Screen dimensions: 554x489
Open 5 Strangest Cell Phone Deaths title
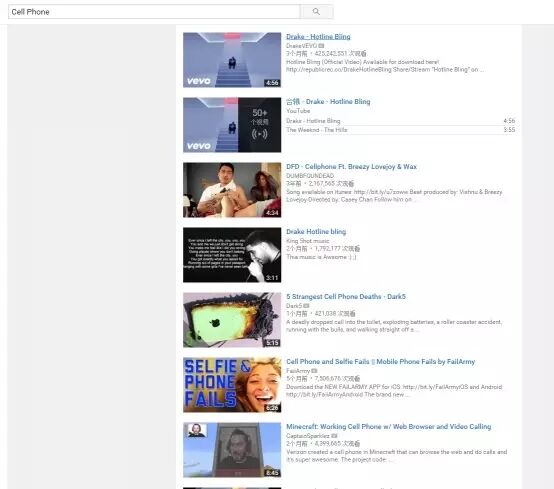(x=346, y=296)
